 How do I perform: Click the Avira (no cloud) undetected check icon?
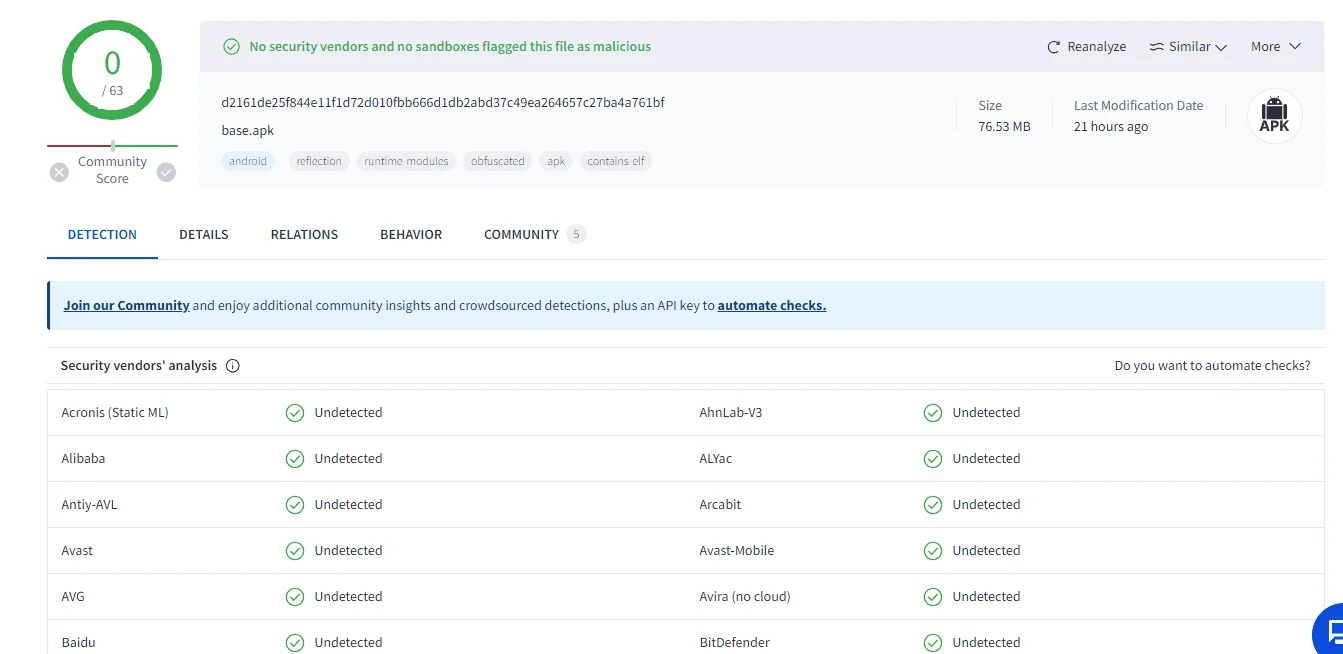933,597
